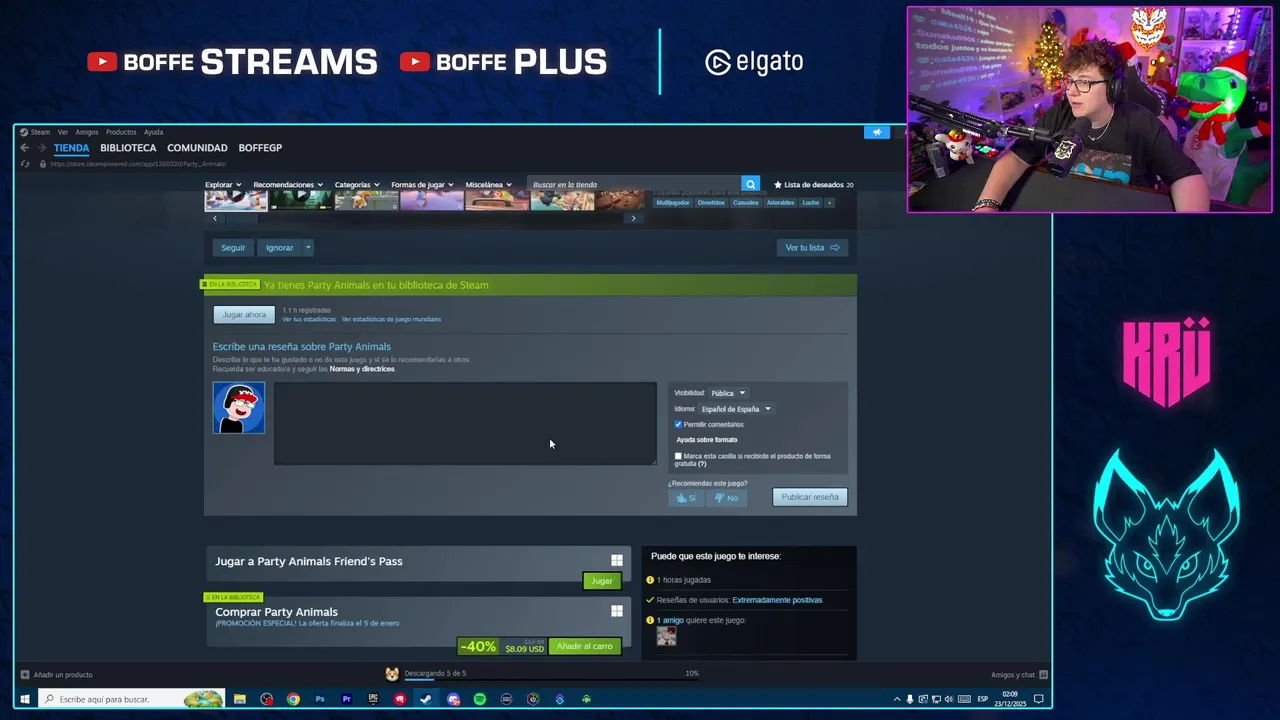Open the Windows Start menu
This screenshot has height=720, width=1280.
[25, 699]
